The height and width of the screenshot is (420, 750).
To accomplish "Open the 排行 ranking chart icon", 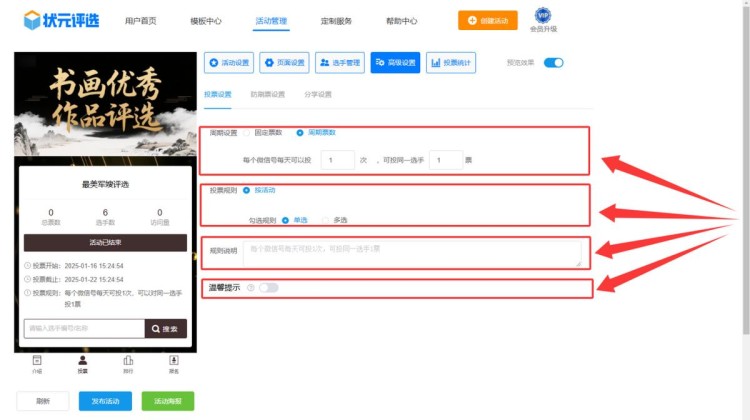I will tap(128, 361).
